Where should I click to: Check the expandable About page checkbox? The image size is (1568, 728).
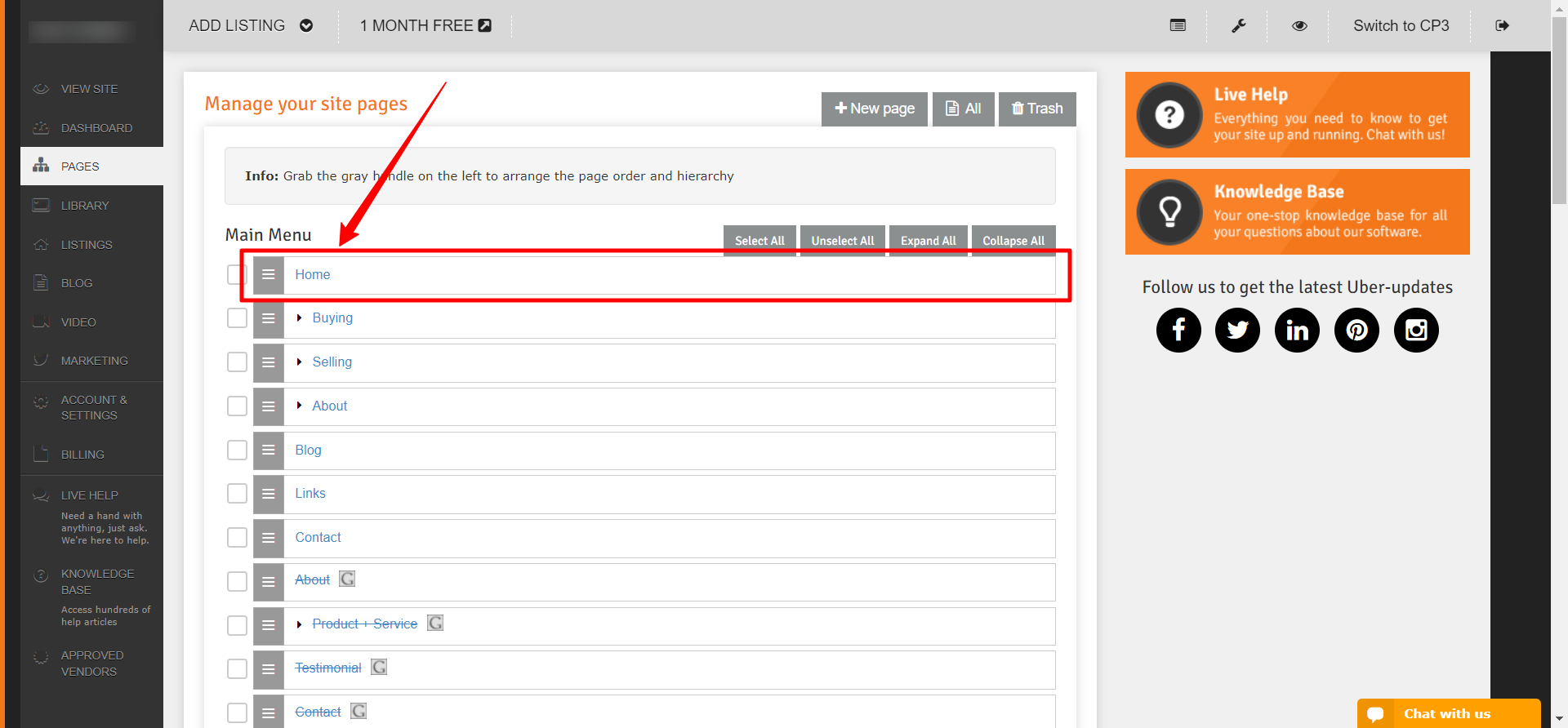(237, 406)
